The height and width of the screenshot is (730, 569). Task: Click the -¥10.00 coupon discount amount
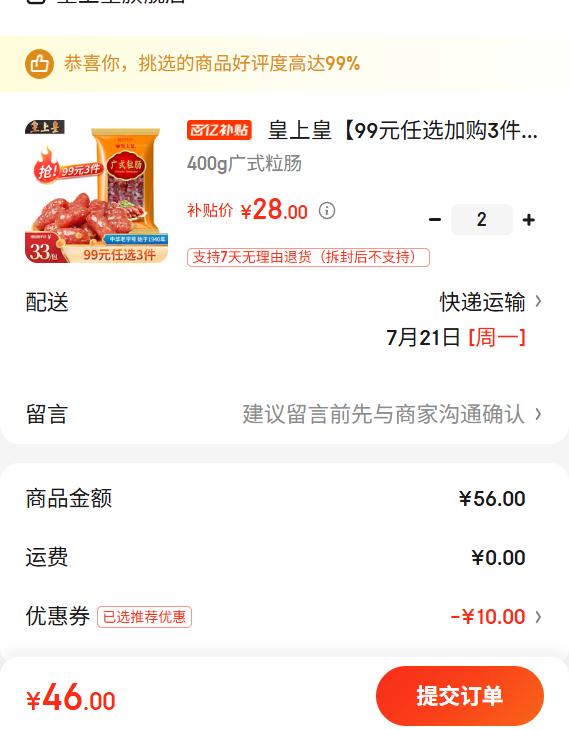[488, 617]
